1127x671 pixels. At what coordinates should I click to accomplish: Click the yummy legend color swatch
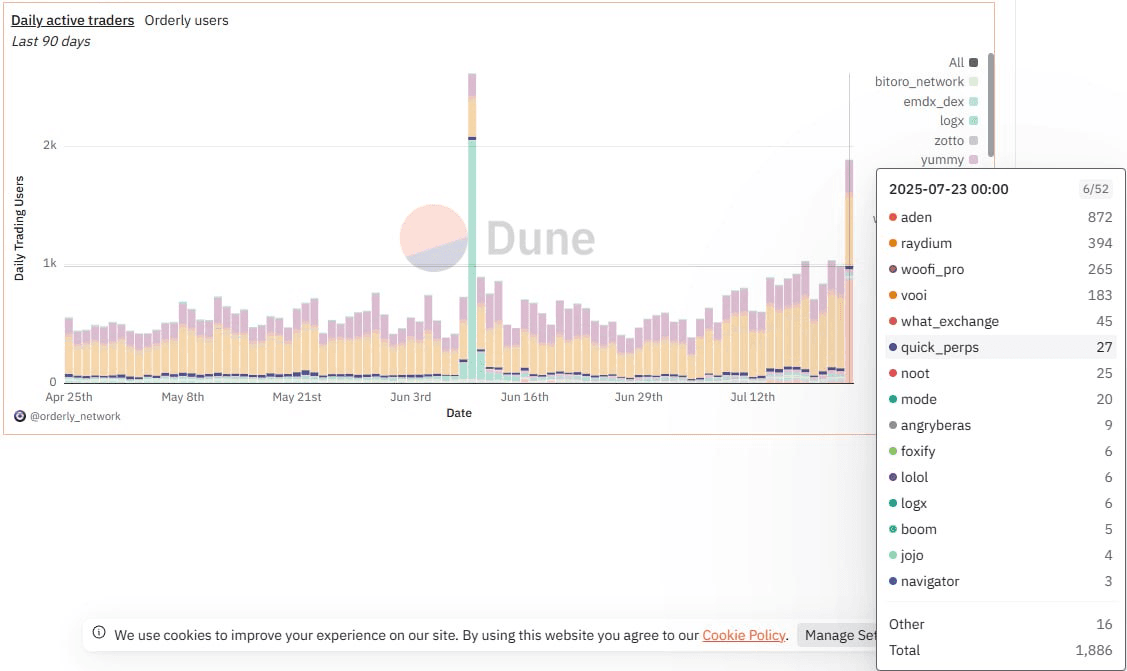973,159
